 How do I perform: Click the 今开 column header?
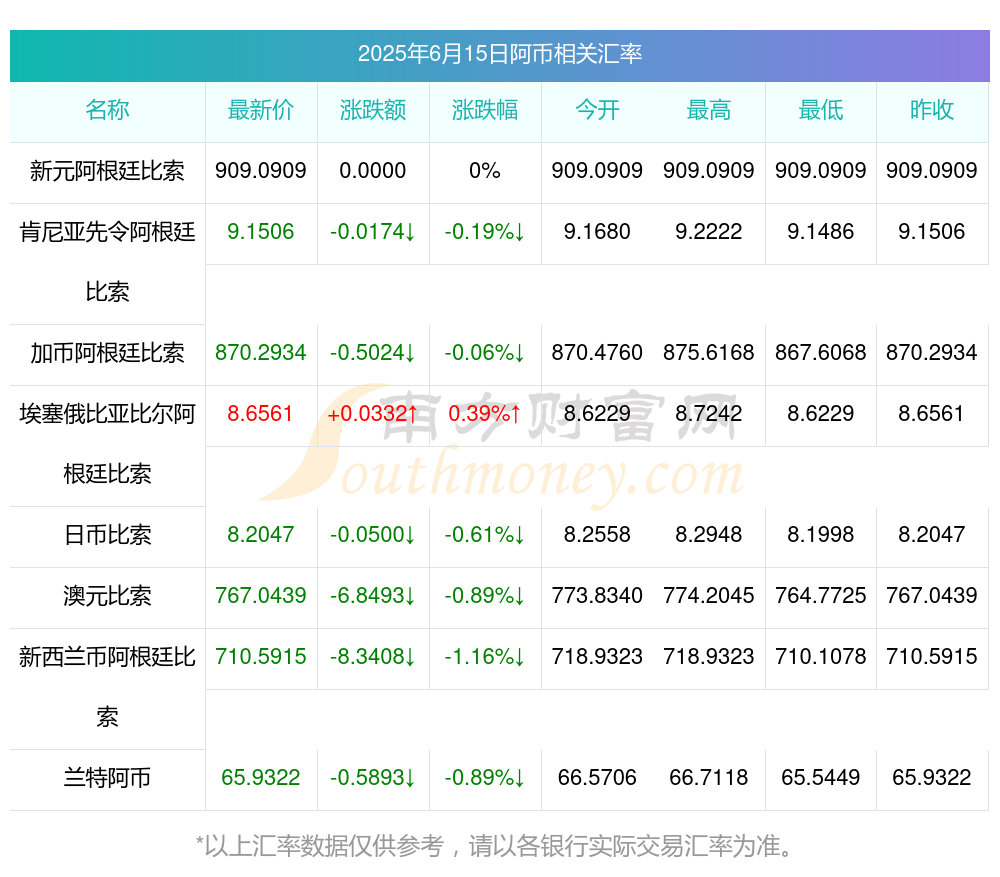tap(597, 110)
